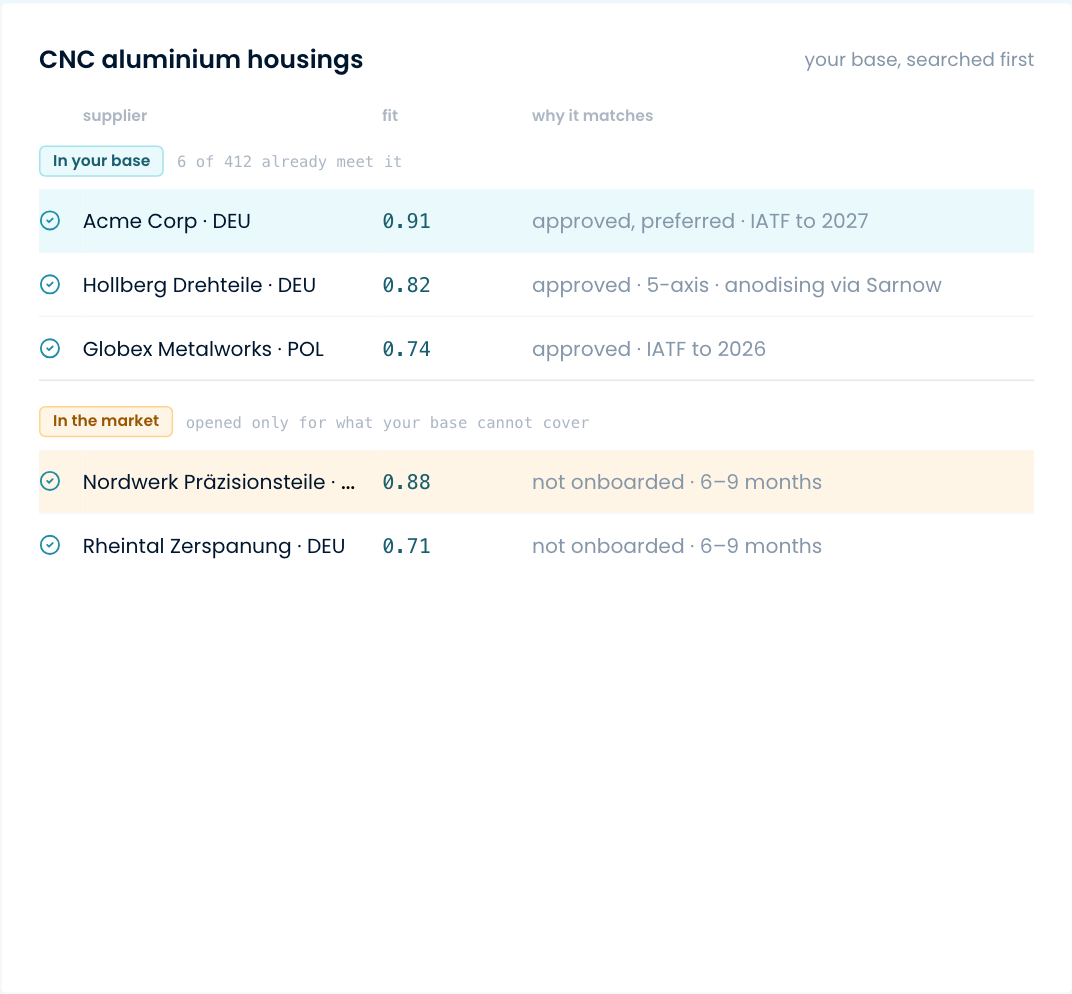Click the "supplier" column header
This screenshot has width=1072, height=994.
click(x=115, y=116)
